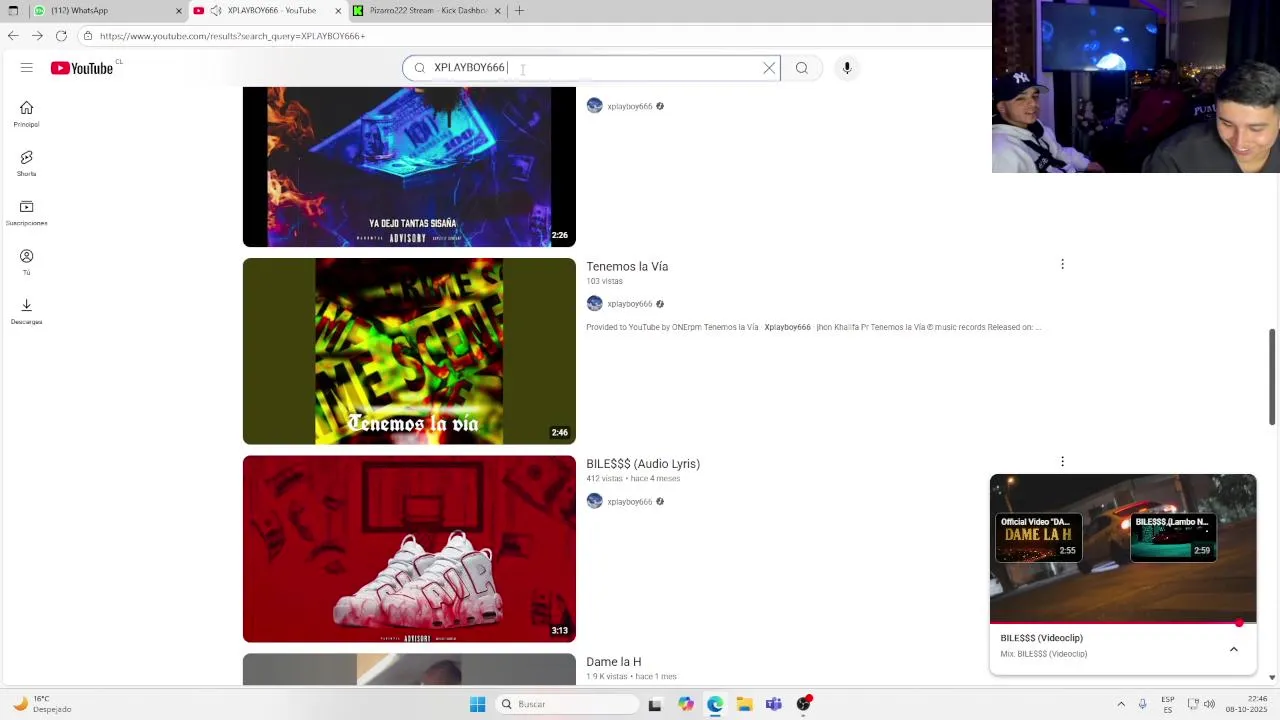Open a new browser tab
Screen dimensions: 1280x720
pos(519,11)
